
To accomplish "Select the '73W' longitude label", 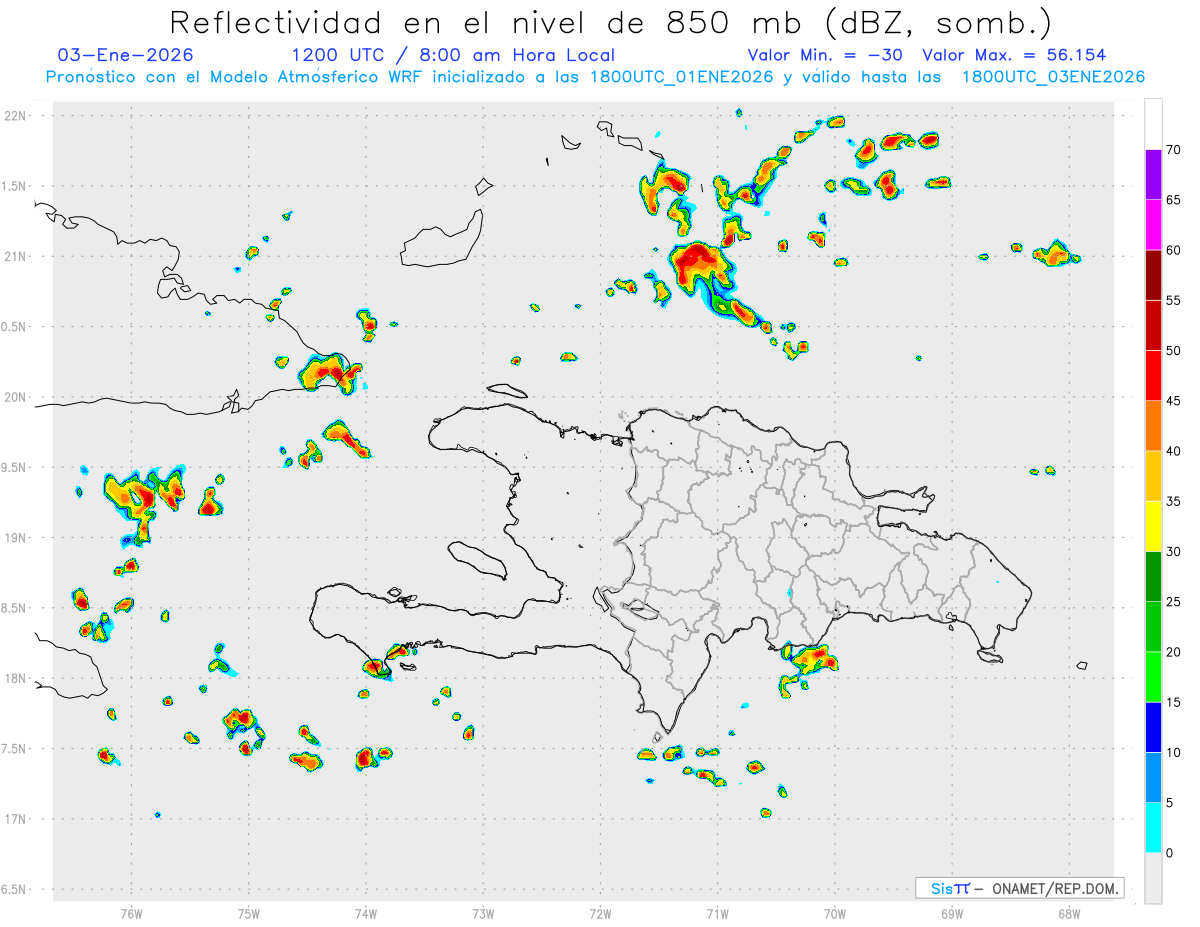I will click(x=483, y=913).
